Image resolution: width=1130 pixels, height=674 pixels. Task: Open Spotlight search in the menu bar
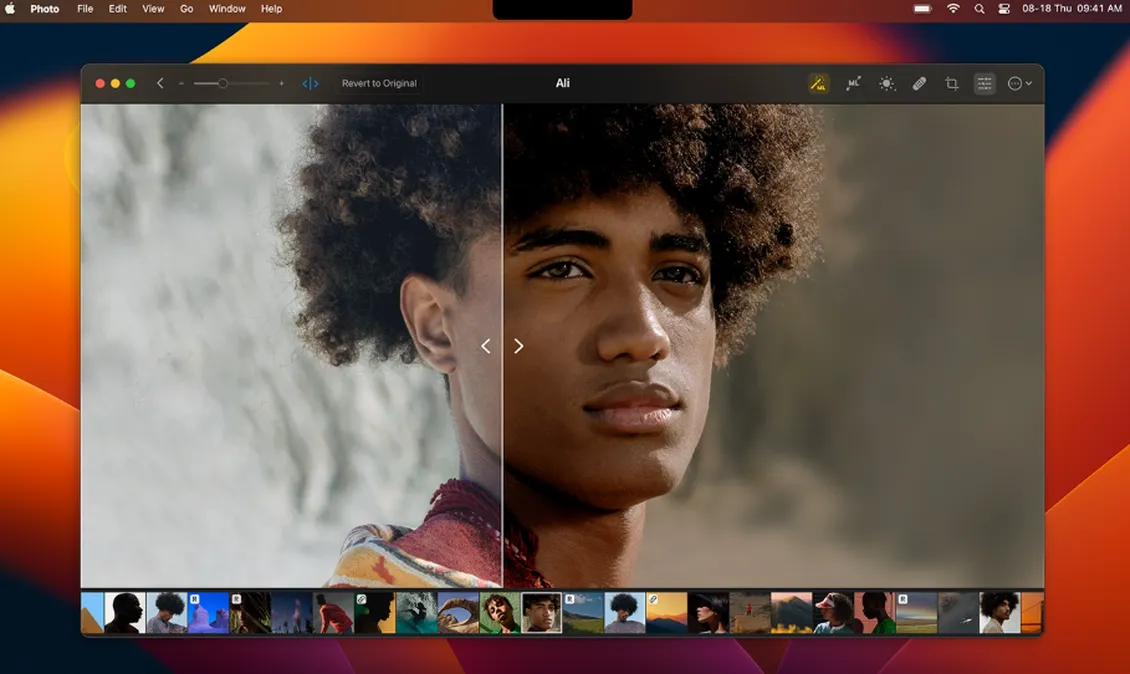tap(979, 9)
